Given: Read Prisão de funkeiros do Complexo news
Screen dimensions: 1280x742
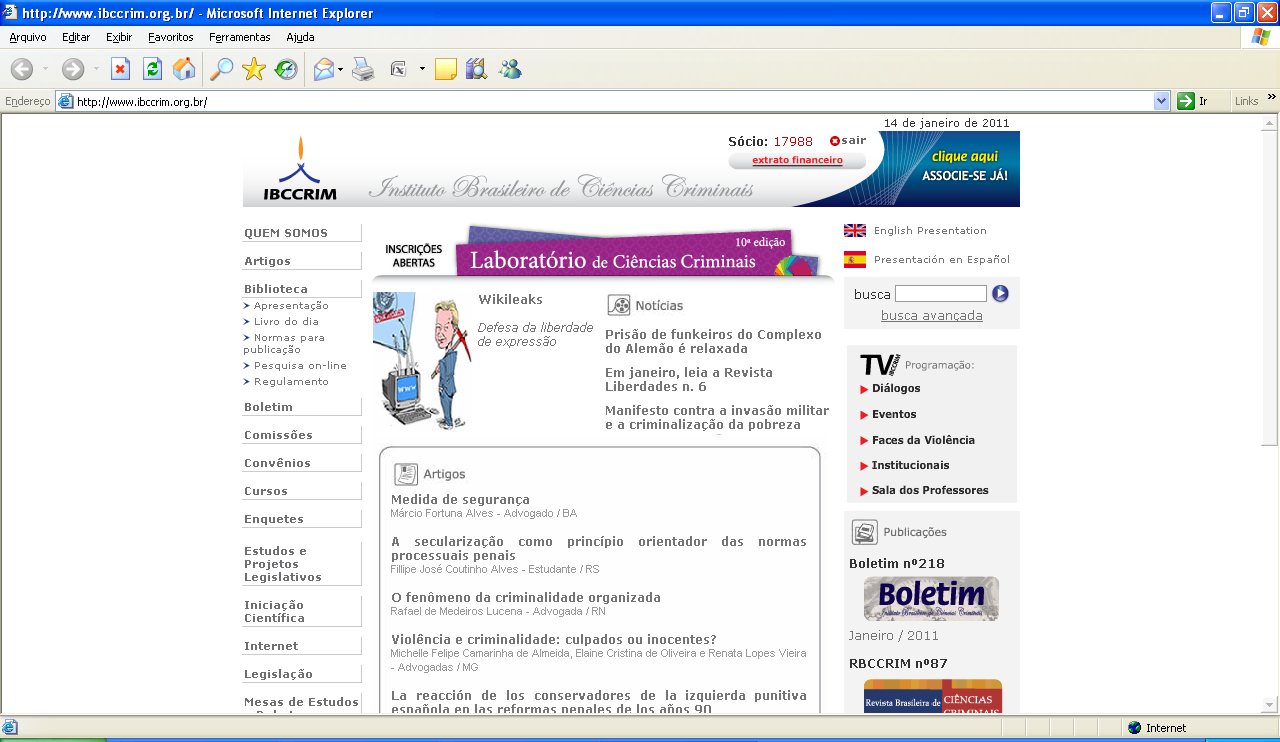Looking at the screenshot, I should click(x=713, y=342).
